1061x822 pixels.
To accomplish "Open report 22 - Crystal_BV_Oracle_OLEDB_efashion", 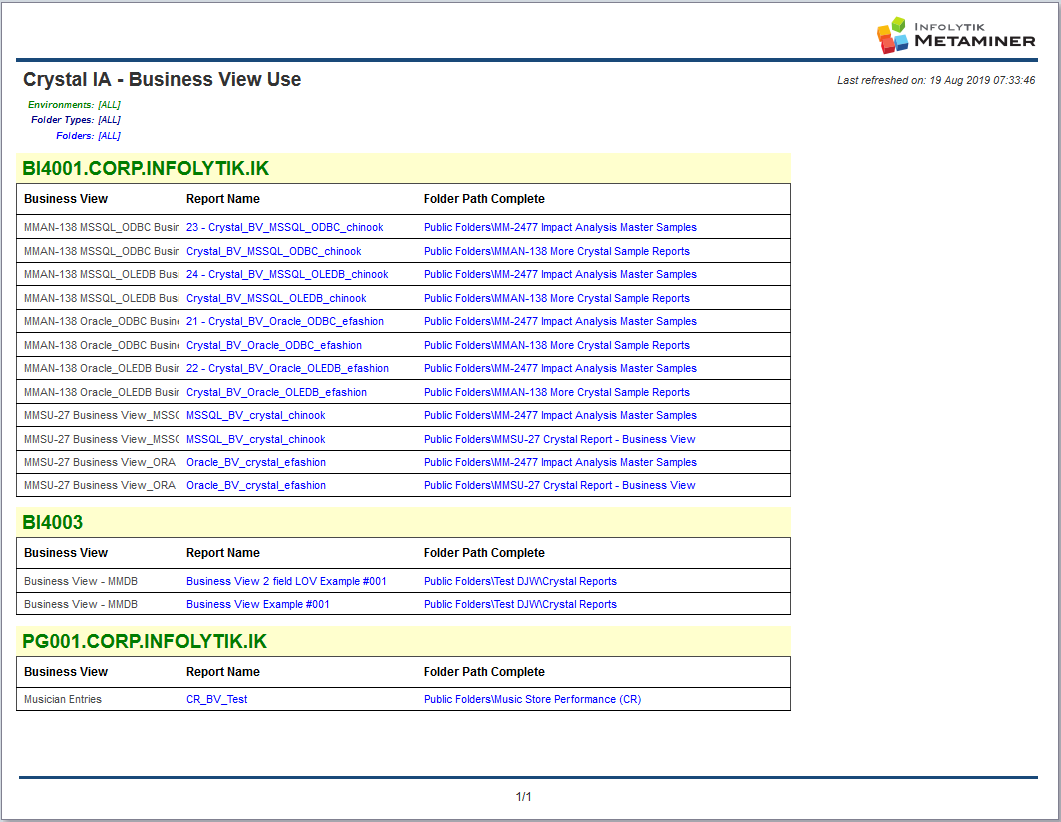I will tap(287, 368).
